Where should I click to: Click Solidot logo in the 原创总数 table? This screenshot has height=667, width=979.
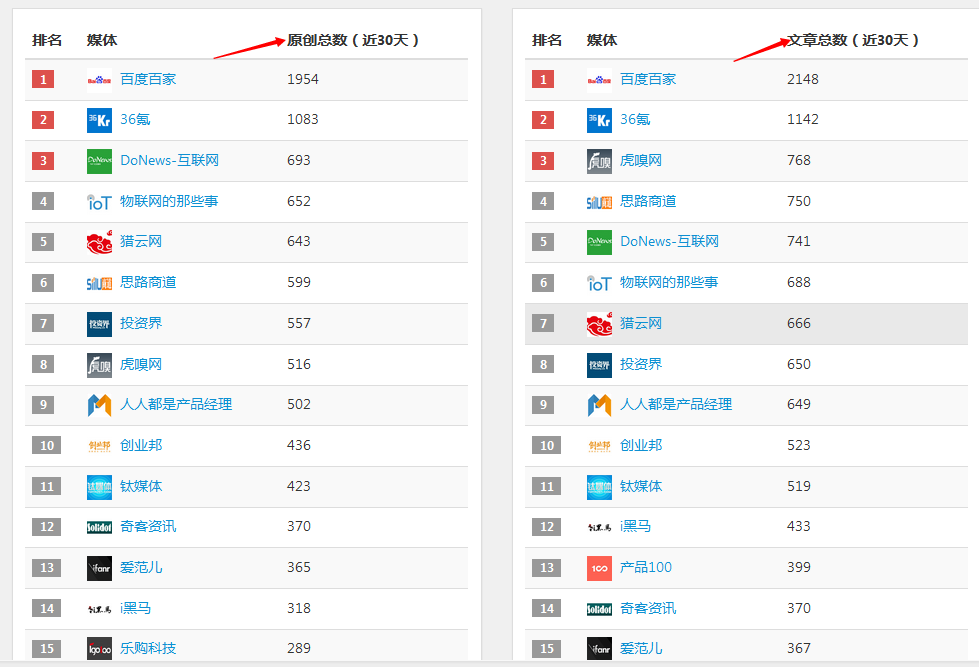(x=99, y=528)
